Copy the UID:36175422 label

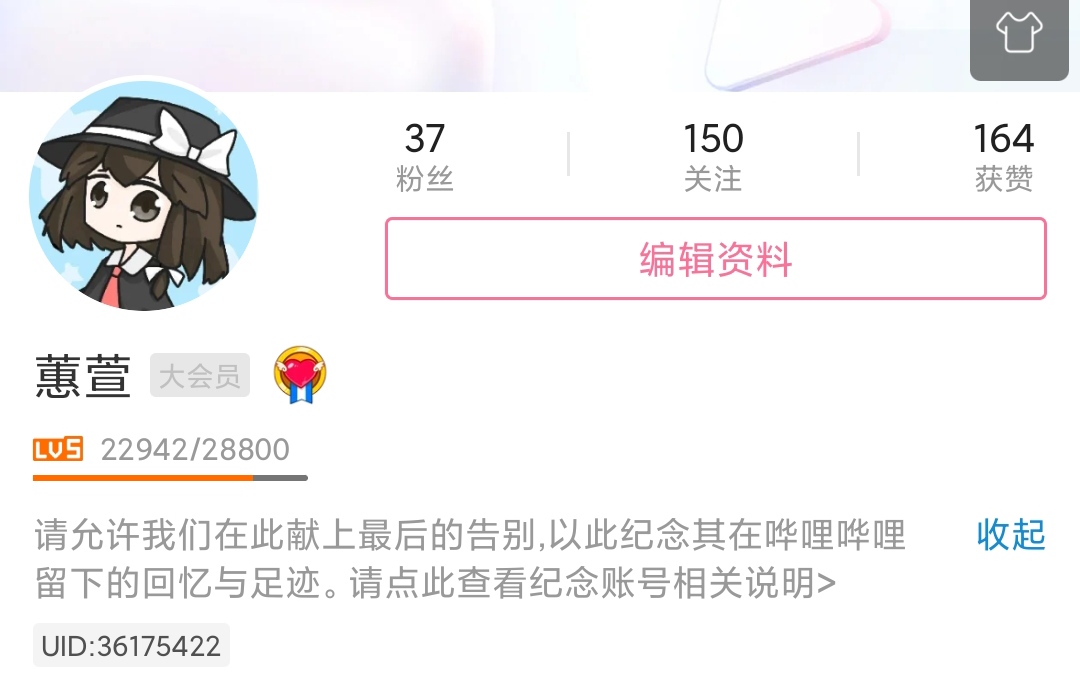tap(131, 646)
